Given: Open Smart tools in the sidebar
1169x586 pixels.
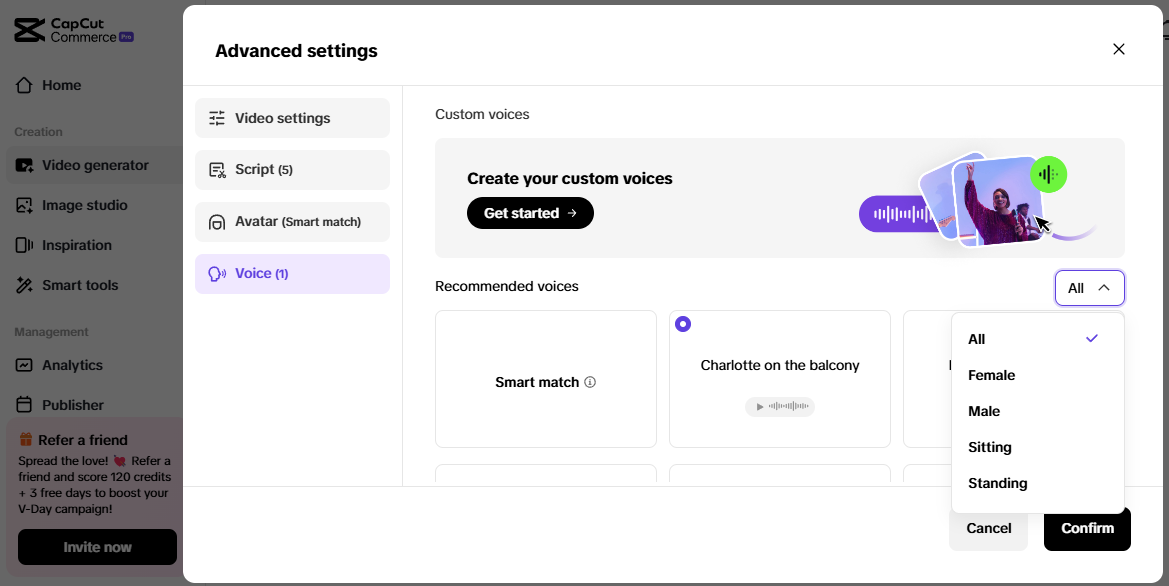Looking at the screenshot, I should pyautogui.click(x=94, y=285).
